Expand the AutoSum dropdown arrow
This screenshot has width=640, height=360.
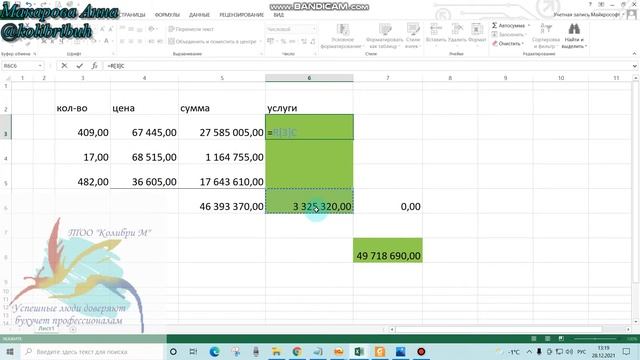pos(529,25)
